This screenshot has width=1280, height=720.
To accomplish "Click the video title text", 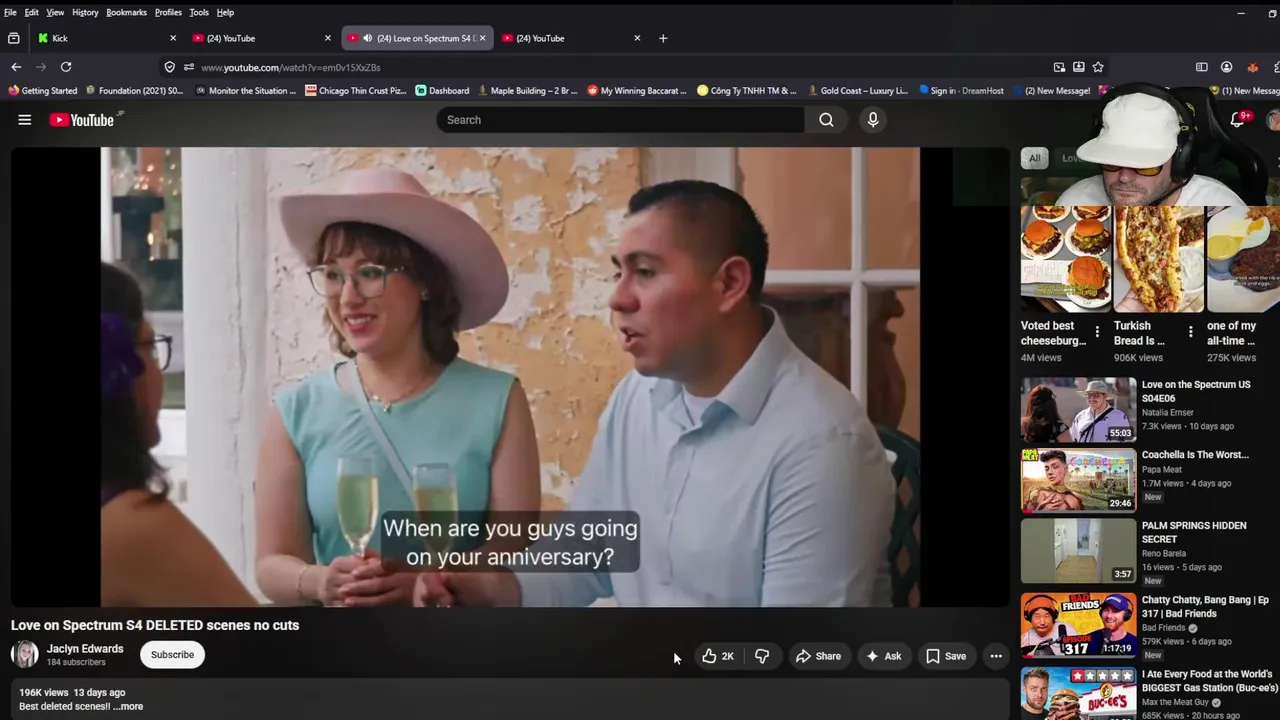I will point(155,625).
